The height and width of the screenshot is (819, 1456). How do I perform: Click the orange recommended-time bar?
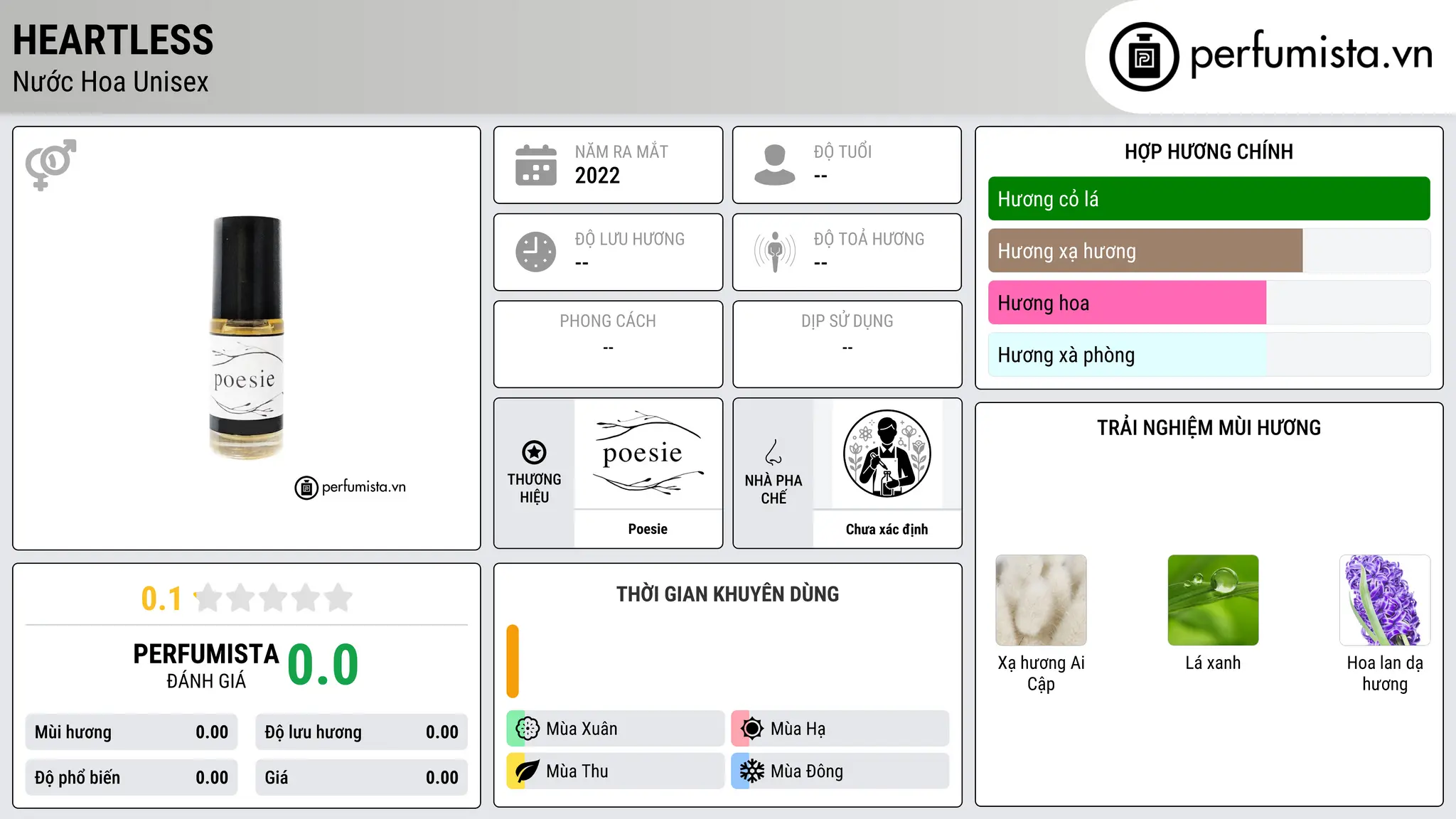tap(513, 661)
